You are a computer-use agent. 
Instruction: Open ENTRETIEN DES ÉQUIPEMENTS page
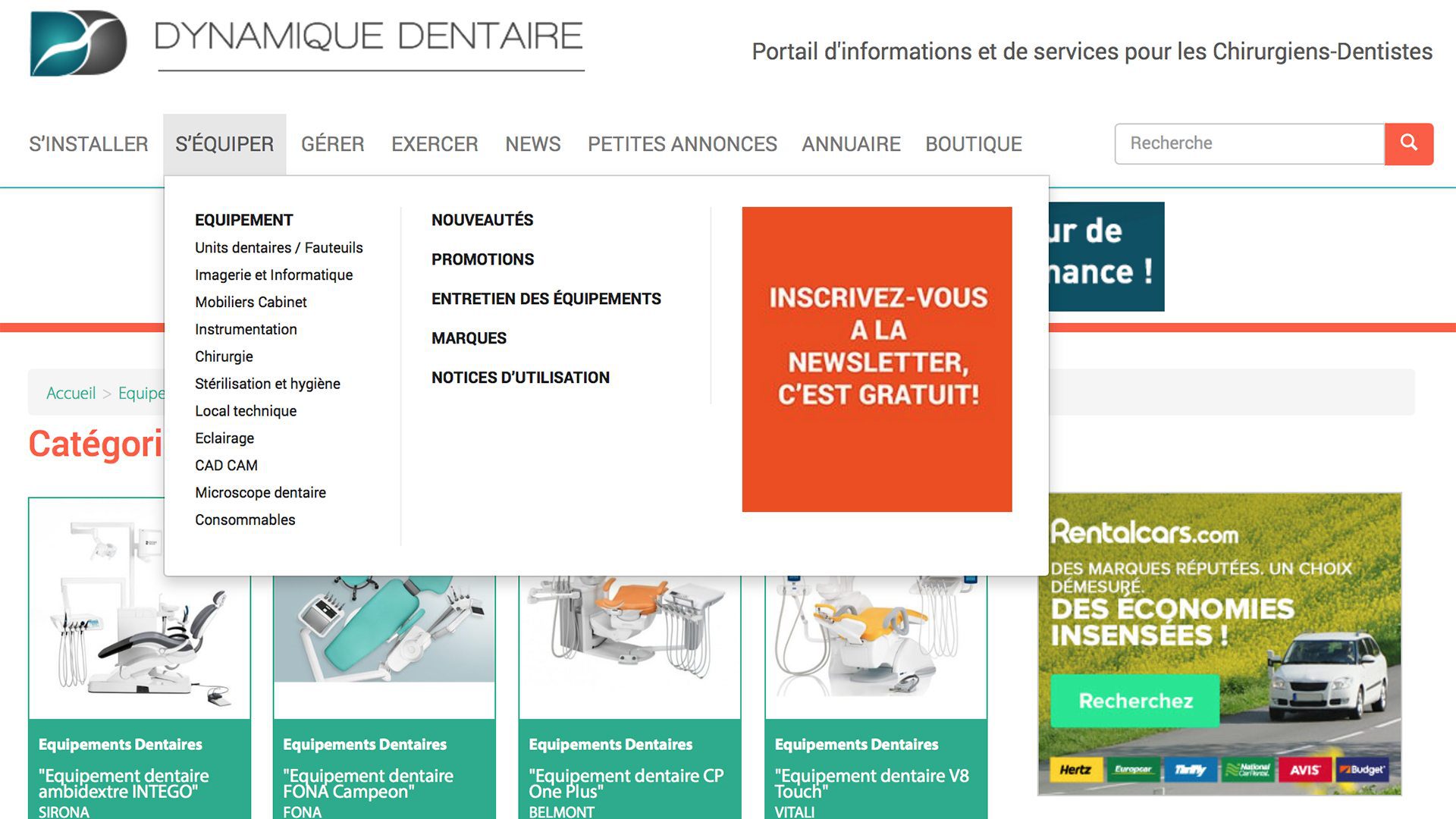[x=546, y=299]
